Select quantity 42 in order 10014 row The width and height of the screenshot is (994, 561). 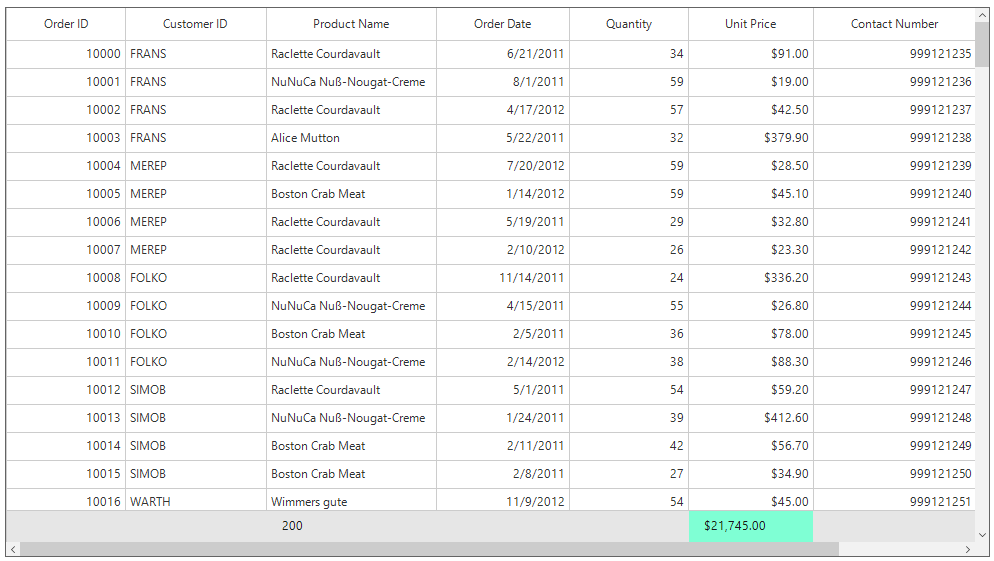point(629,446)
